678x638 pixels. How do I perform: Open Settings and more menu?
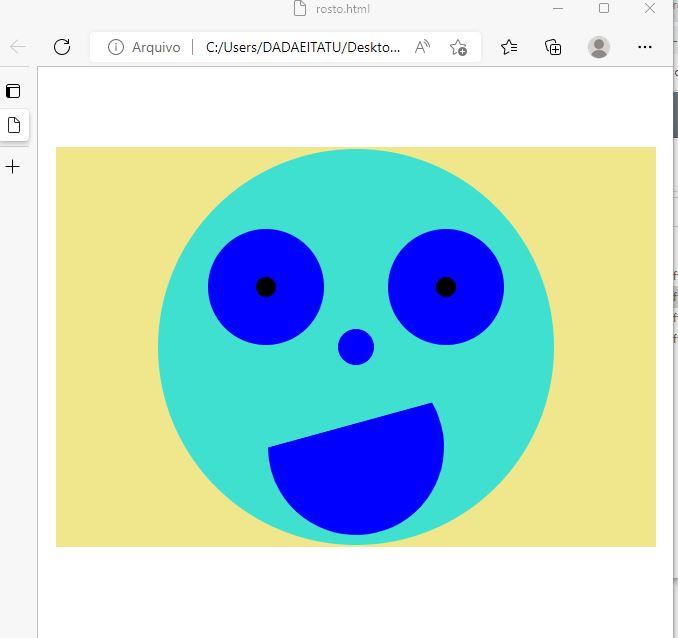(645, 47)
